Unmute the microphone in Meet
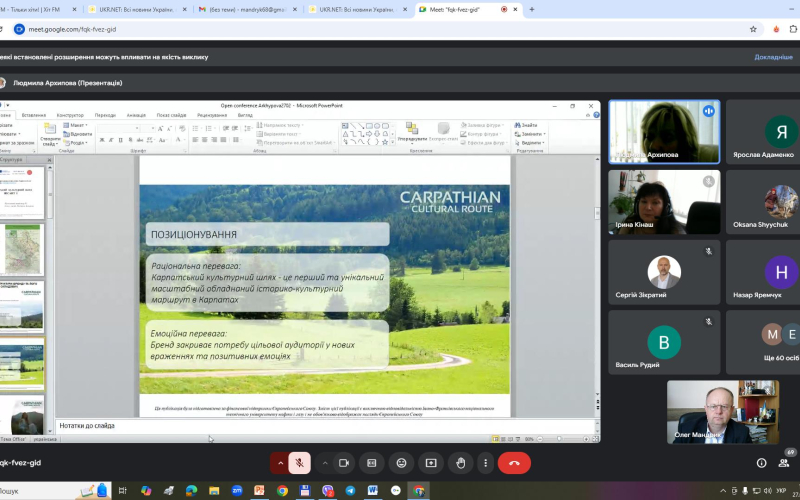Screen dimensions: 800x500 (x=299, y=463)
